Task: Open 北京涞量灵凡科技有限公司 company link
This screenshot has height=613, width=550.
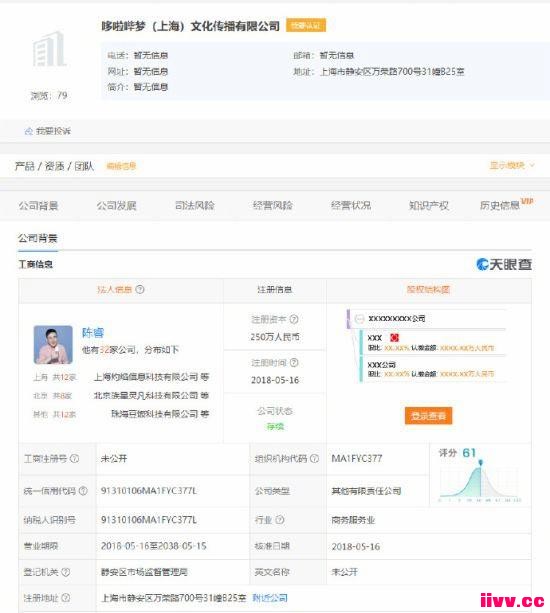Action: (146, 396)
